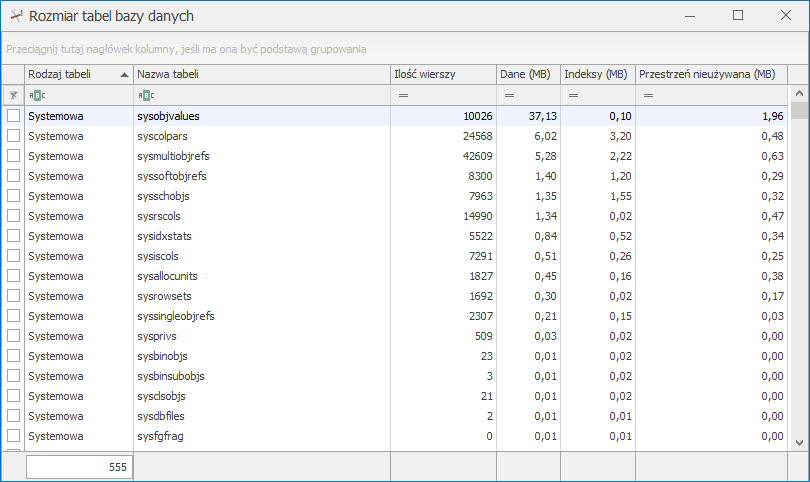Click equals filter icon under Dane (MB)
The image size is (810, 482).
pos(509,95)
